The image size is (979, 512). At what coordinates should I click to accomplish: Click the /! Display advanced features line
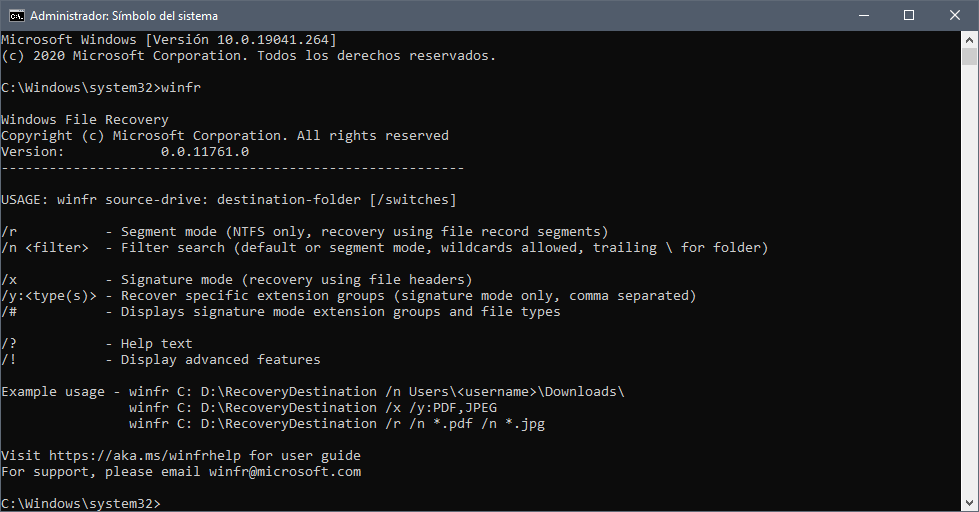(x=160, y=360)
